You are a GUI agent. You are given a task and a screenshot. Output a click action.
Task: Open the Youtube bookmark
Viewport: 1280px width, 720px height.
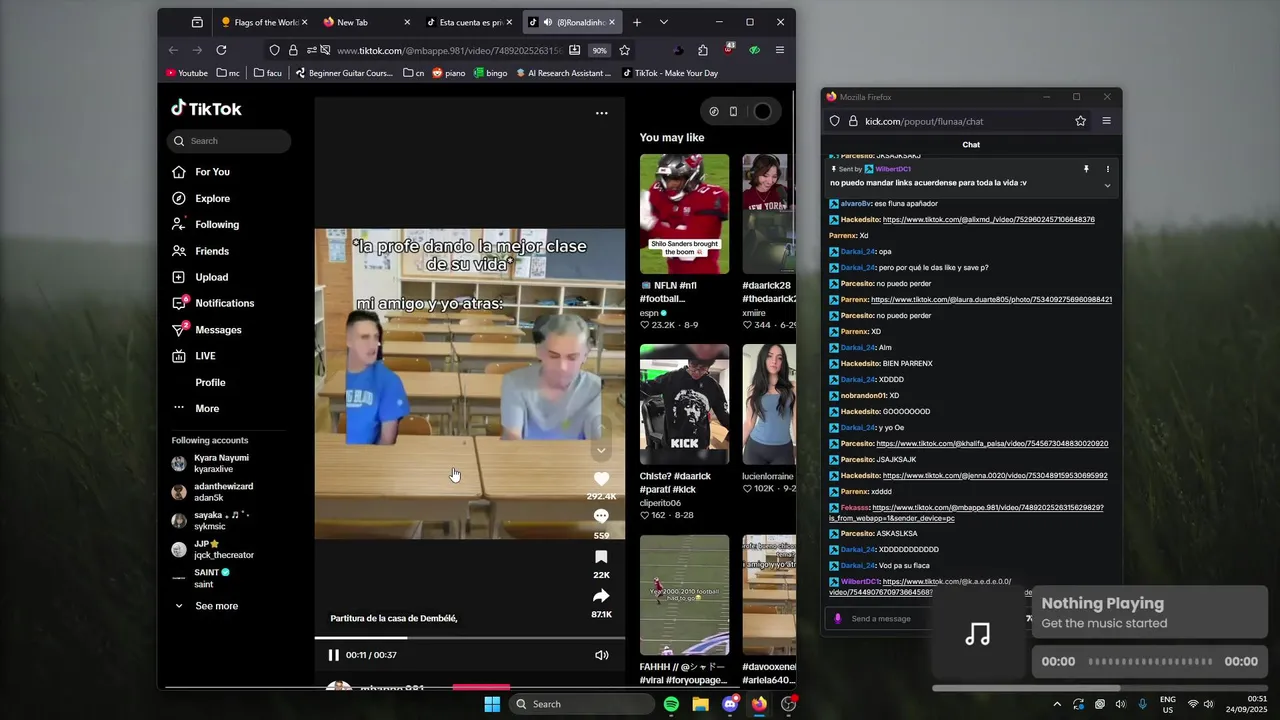[187, 73]
